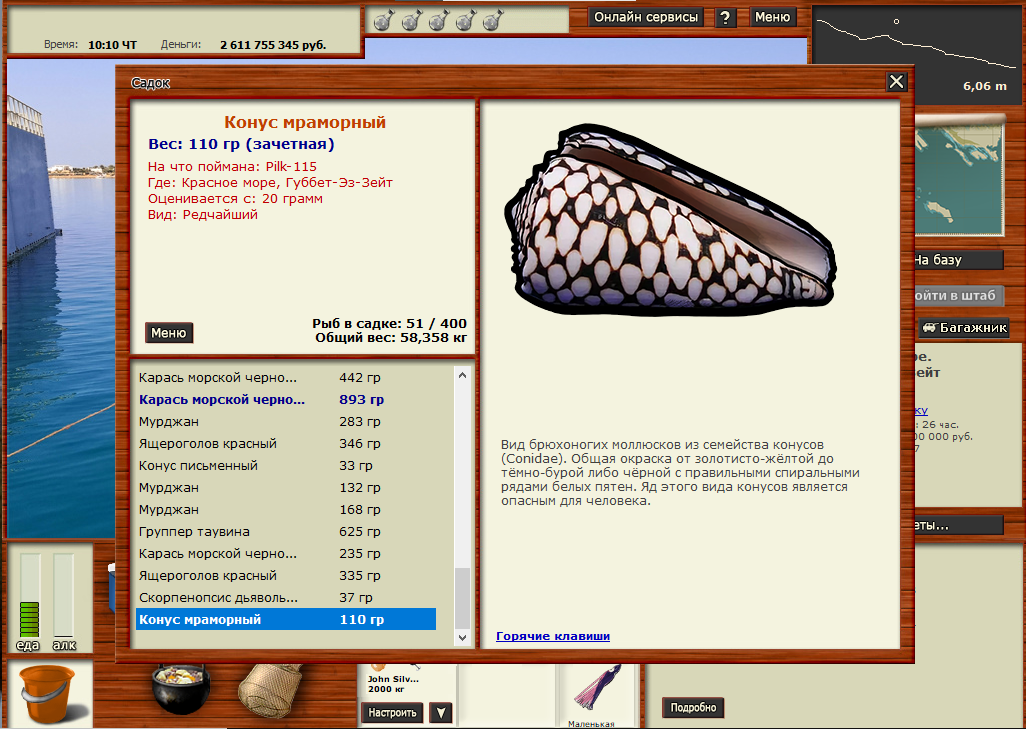Open the Горячие клавиши link
The image size is (1026, 729).
[x=553, y=636]
